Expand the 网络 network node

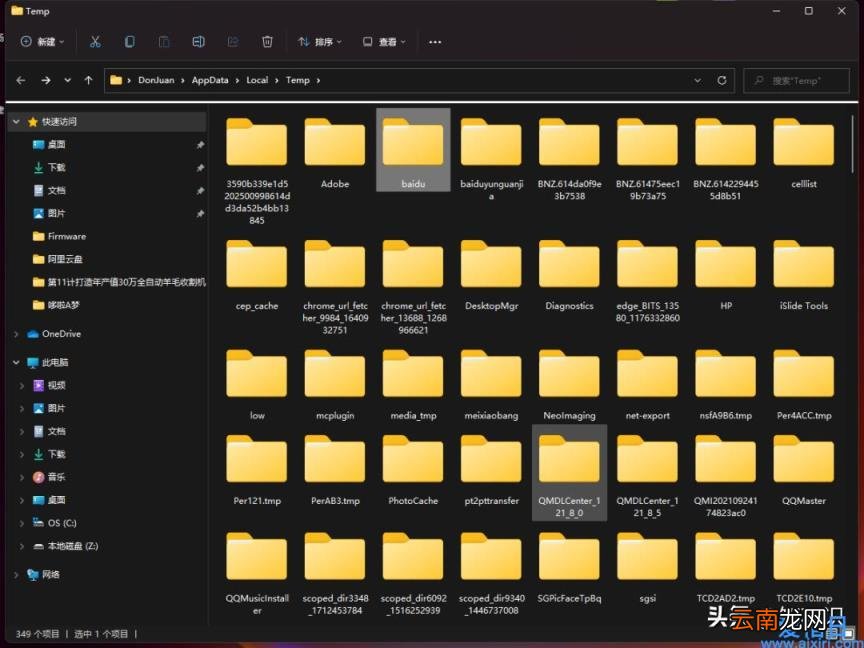point(16,575)
